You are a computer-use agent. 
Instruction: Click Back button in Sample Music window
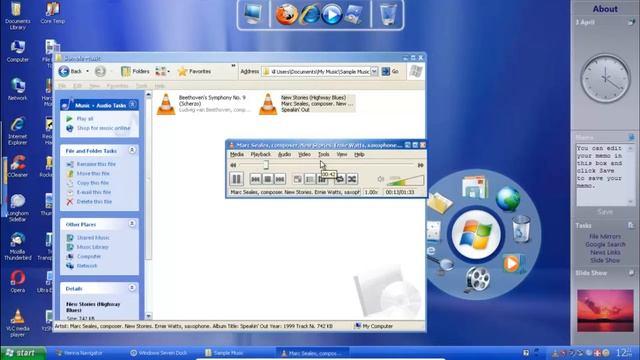click(70, 71)
